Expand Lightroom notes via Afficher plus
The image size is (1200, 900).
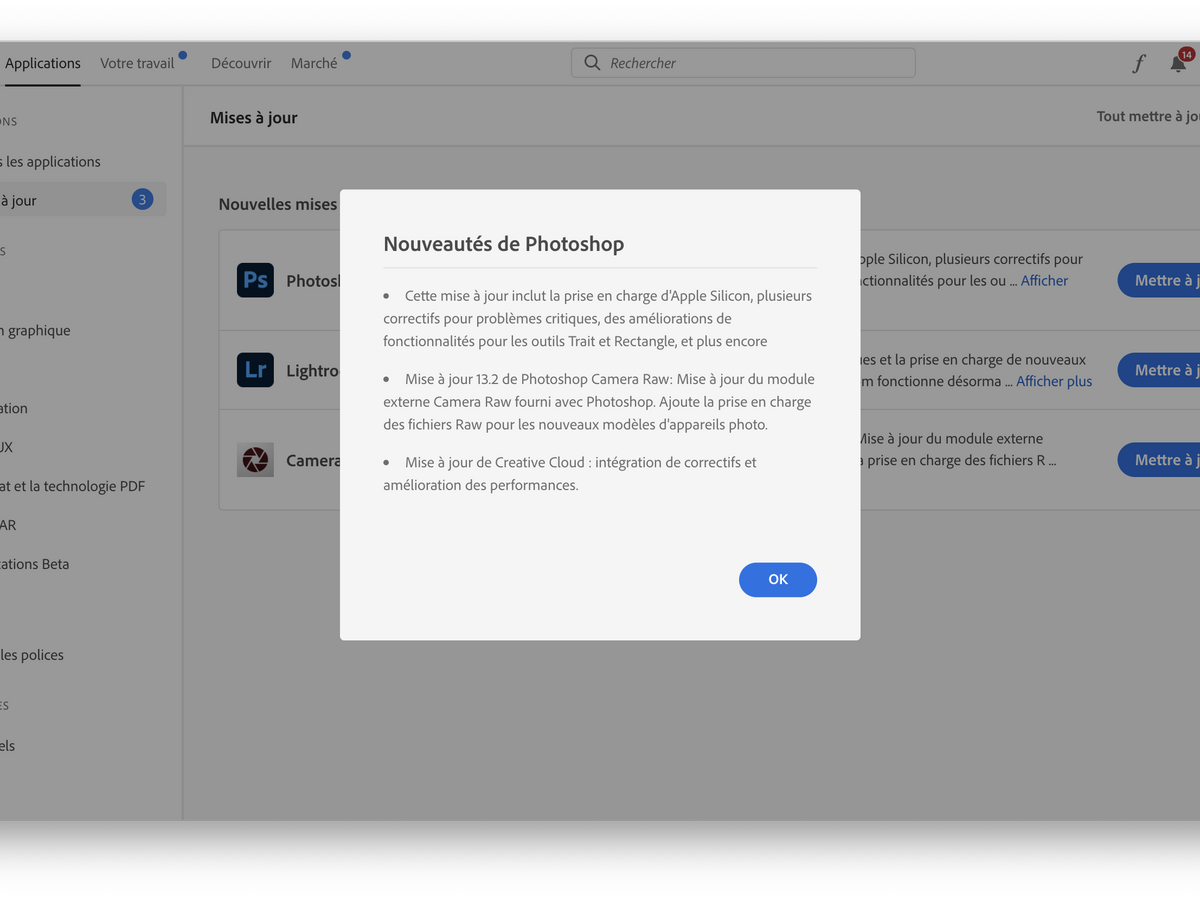pos(1053,381)
